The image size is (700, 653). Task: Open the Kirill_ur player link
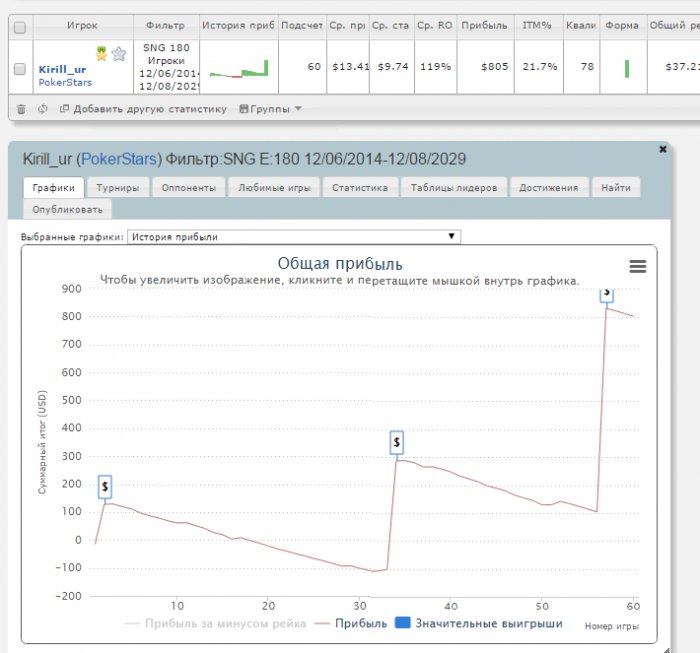click(x=64, y=68)
